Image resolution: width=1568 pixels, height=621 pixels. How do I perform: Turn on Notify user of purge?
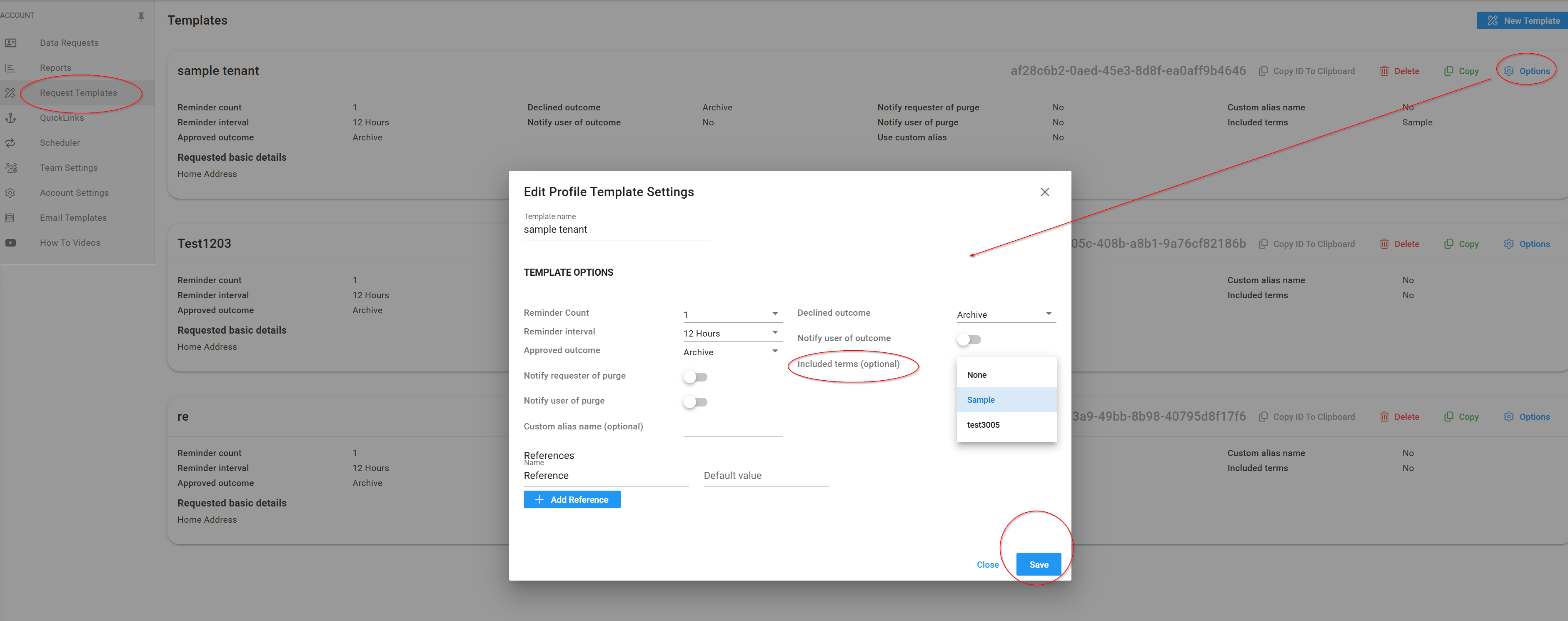click(695, 402)
